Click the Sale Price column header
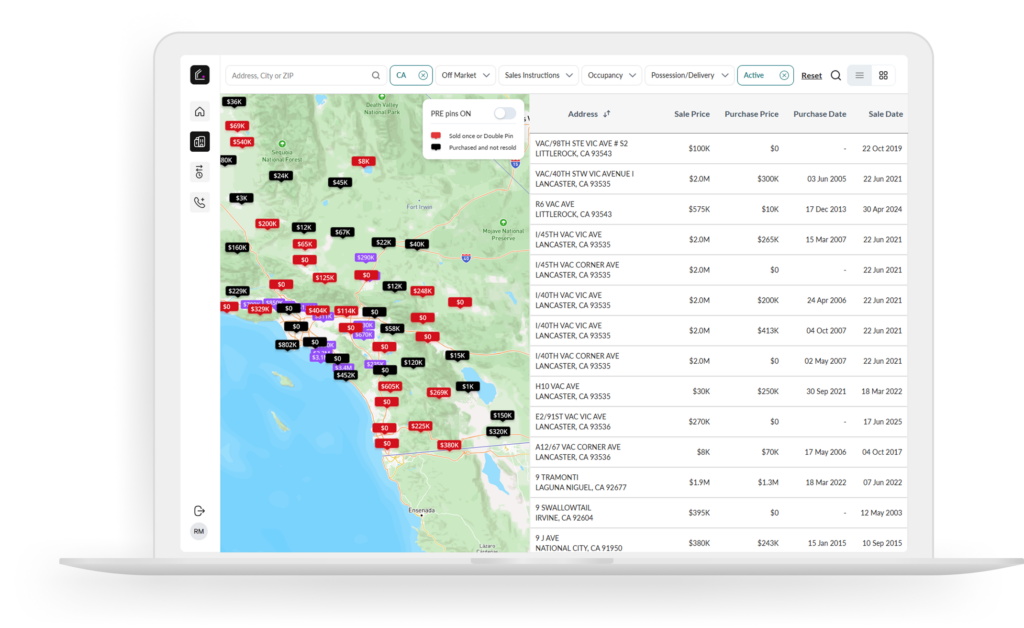Image resolution: width=1024 pixels, height=628 pixels. [692, 114]
